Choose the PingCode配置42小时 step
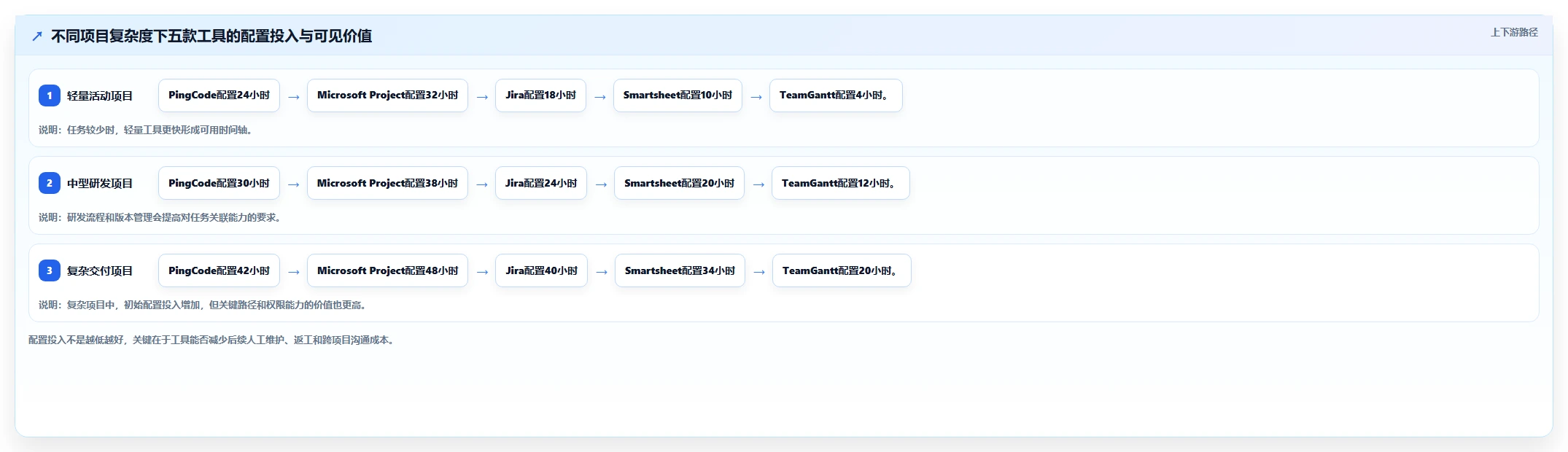 [219, 270]
